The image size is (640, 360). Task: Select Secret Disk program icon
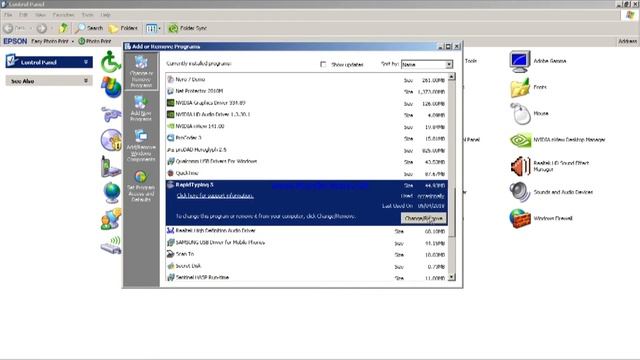coord(171,266)
